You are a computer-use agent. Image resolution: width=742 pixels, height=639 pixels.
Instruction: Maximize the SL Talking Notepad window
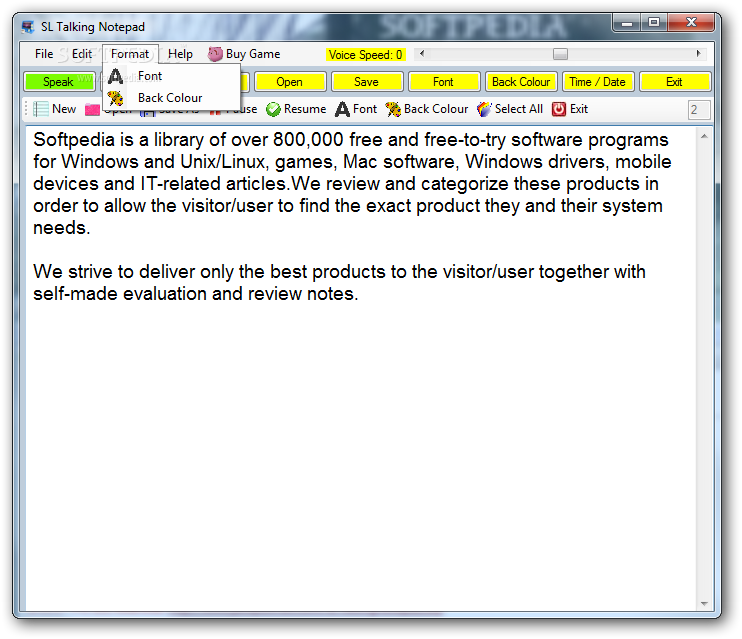click(654, 23)
